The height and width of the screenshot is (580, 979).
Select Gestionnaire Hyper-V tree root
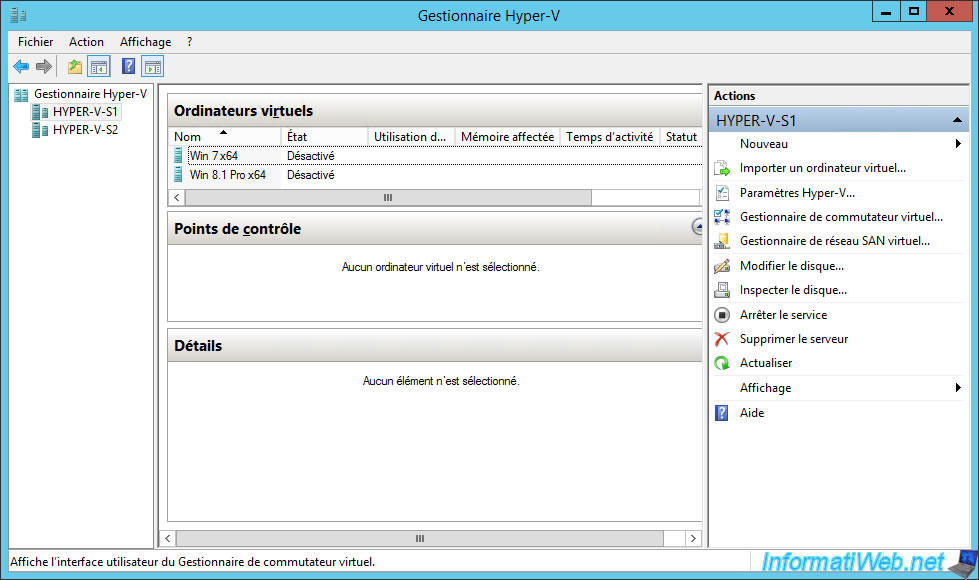point(91,94)
